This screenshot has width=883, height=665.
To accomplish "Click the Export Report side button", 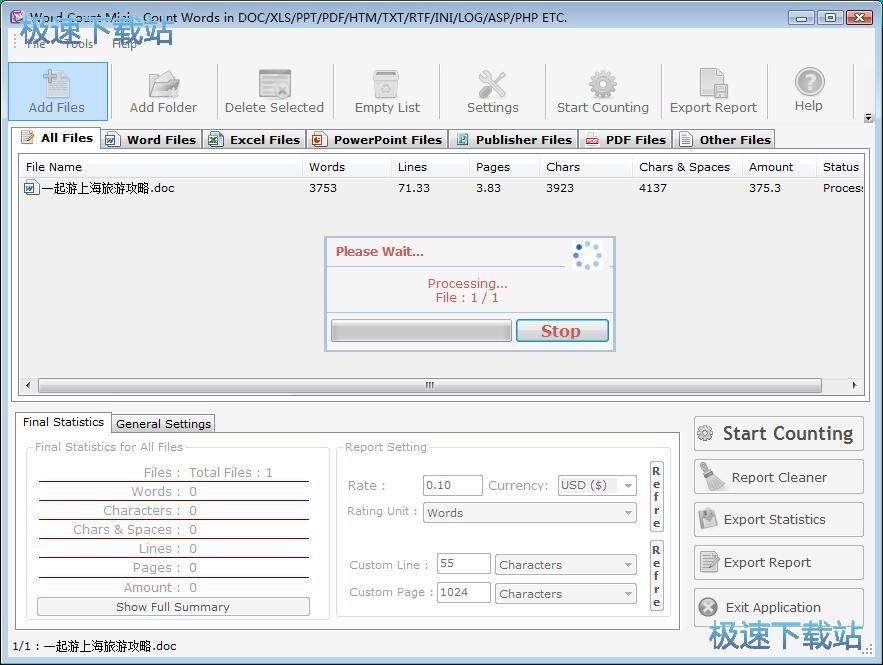I will pyautogui.click(x=778, y=563).
